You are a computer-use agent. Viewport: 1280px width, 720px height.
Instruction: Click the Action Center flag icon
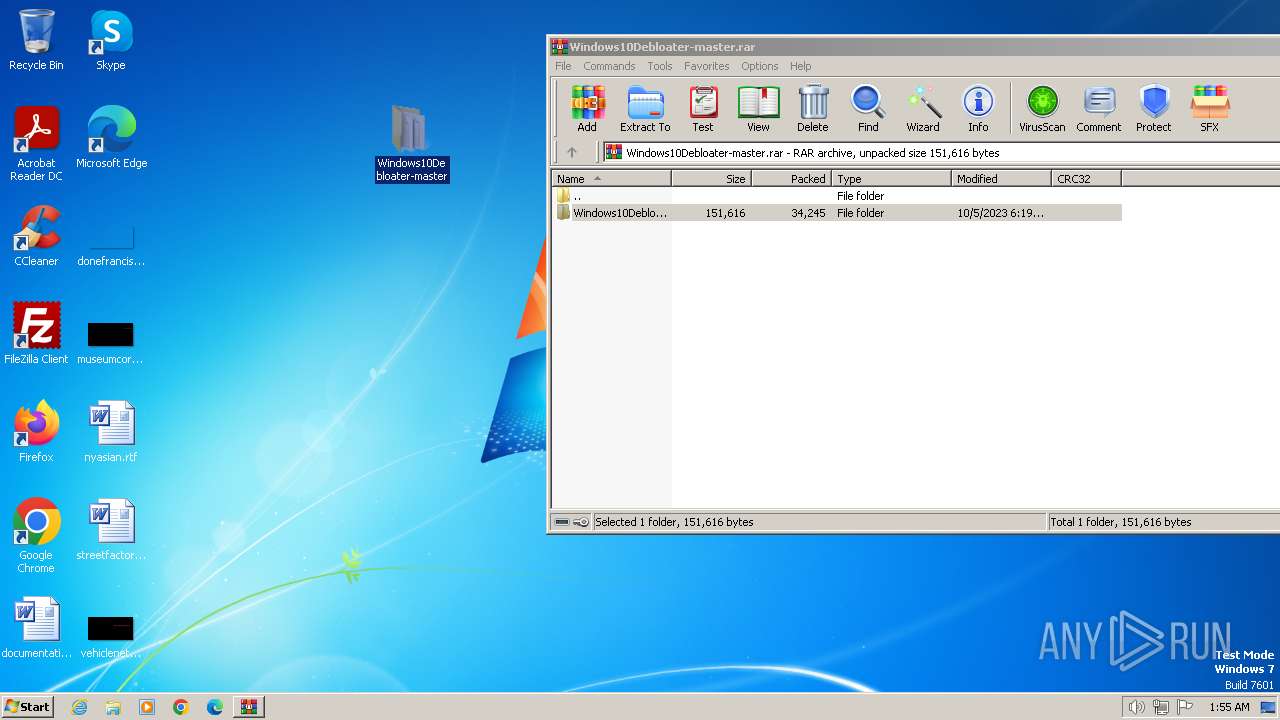pos(1185,707)
